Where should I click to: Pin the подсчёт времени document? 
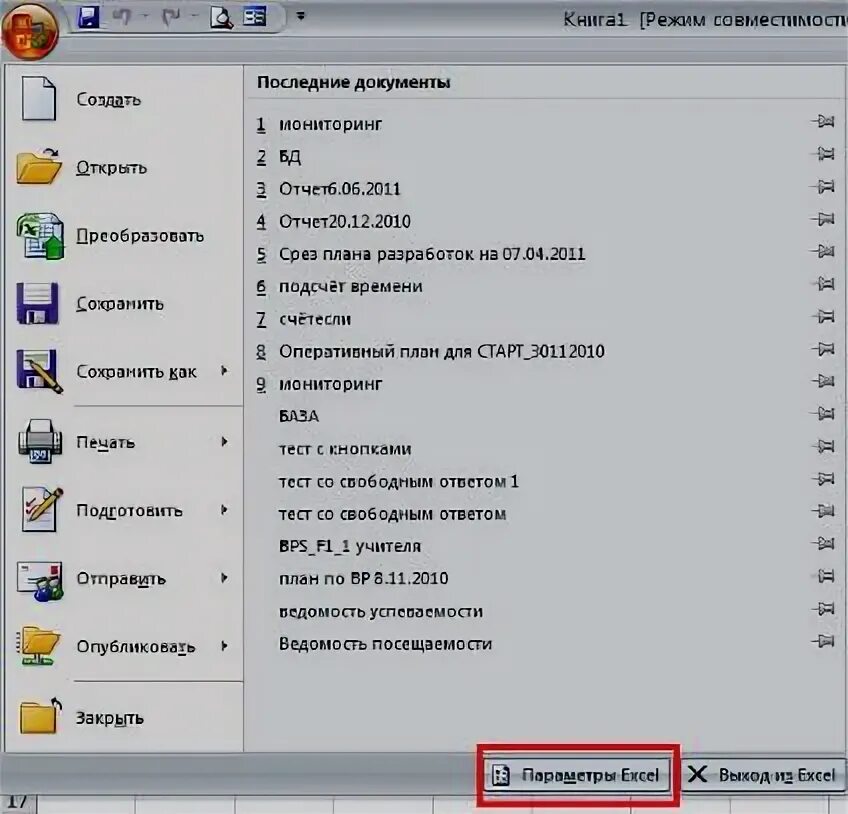pos(824,283)
